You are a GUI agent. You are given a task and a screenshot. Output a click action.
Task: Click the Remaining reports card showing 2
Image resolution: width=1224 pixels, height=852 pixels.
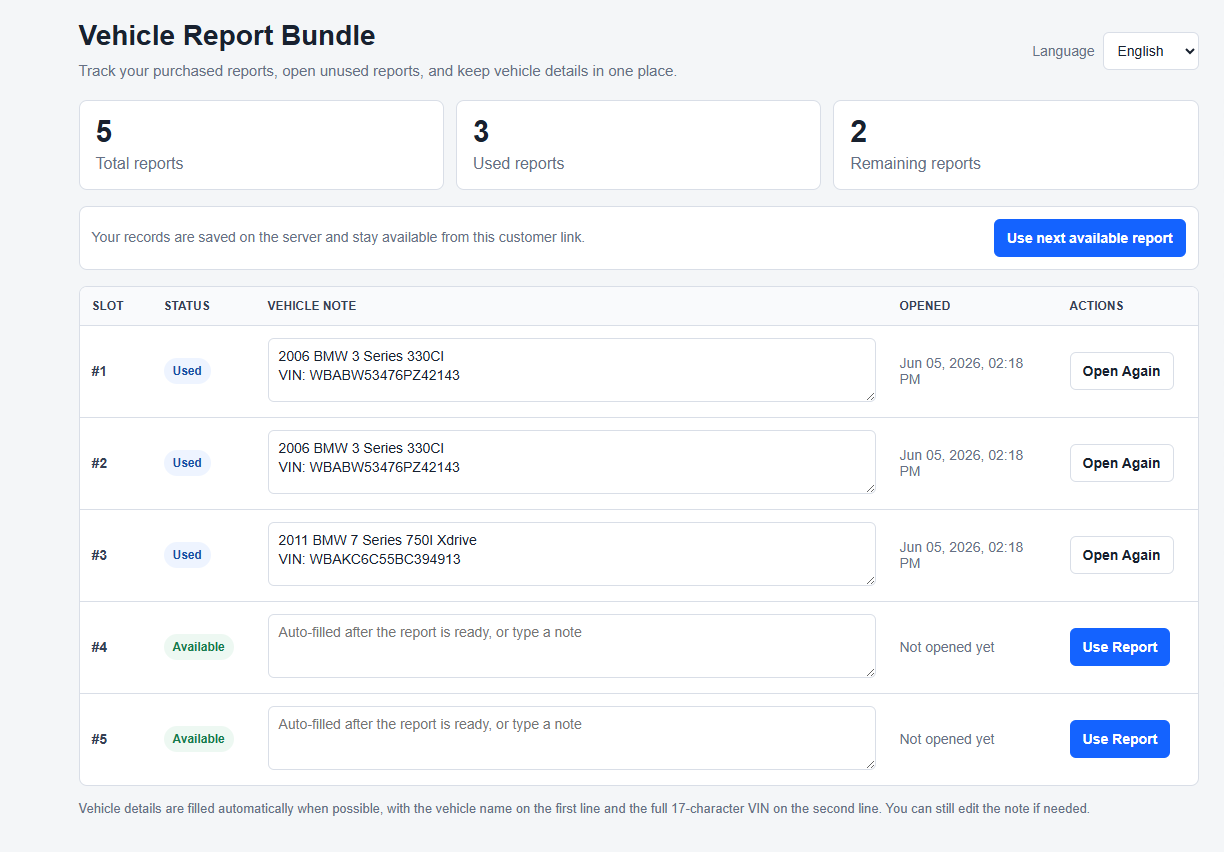coord(1015,145)
